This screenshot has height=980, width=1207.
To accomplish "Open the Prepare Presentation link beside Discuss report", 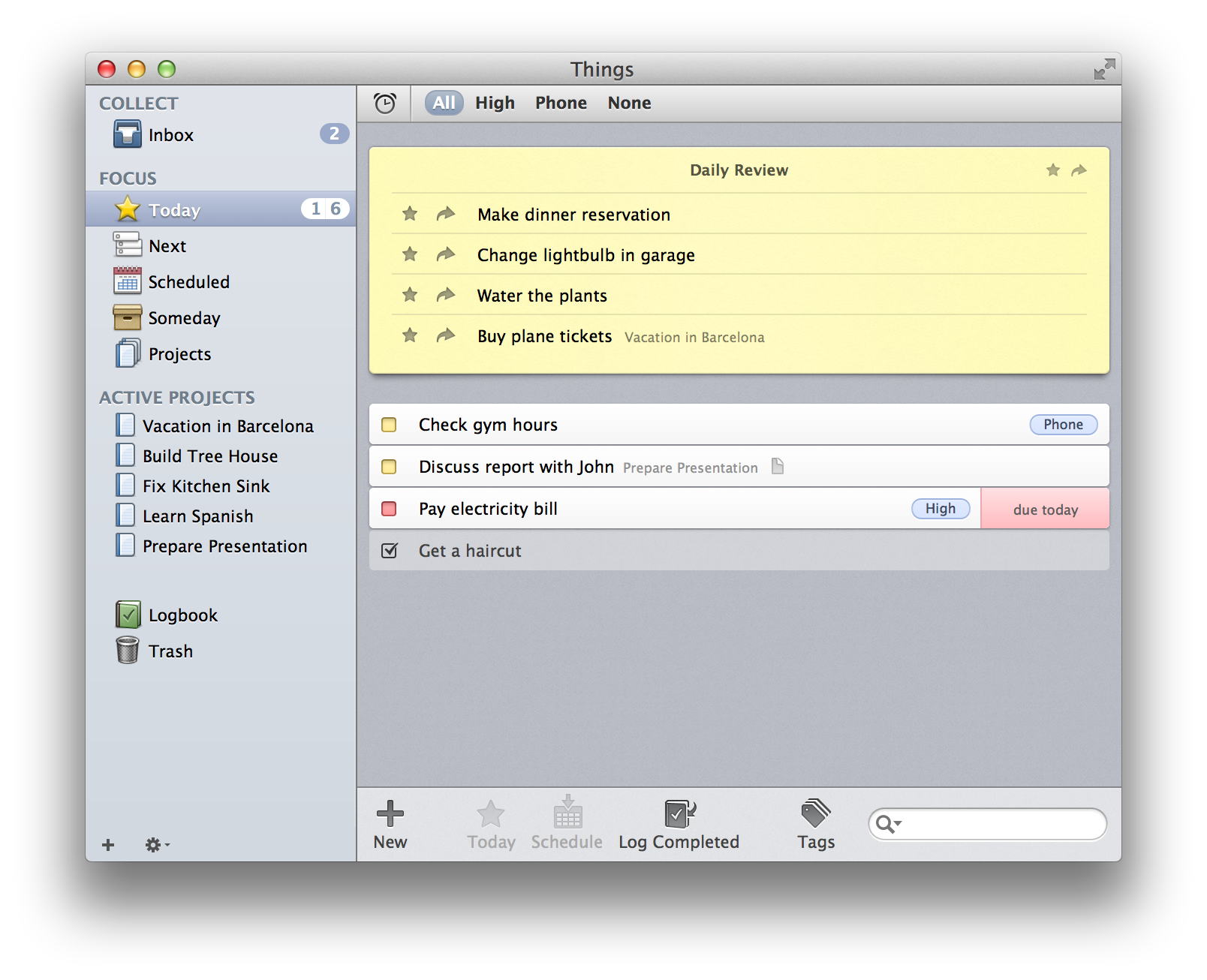I will pos(691,468).
